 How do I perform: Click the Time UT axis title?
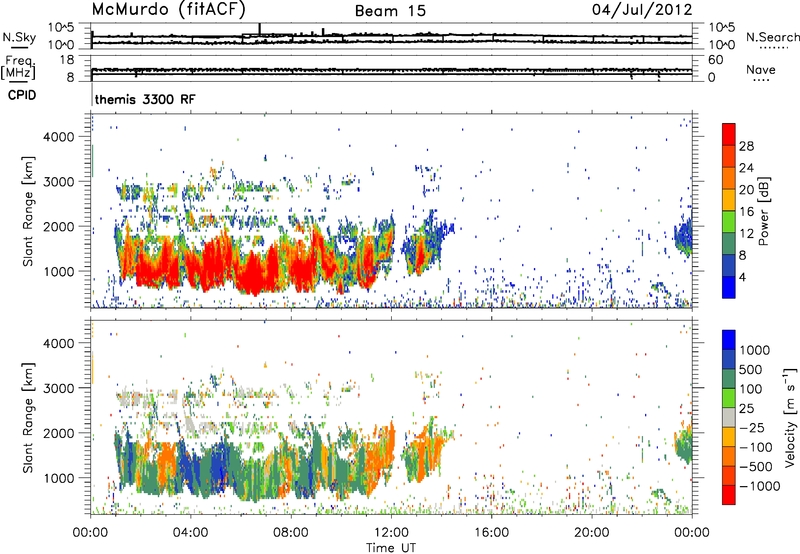coord(391,548)
